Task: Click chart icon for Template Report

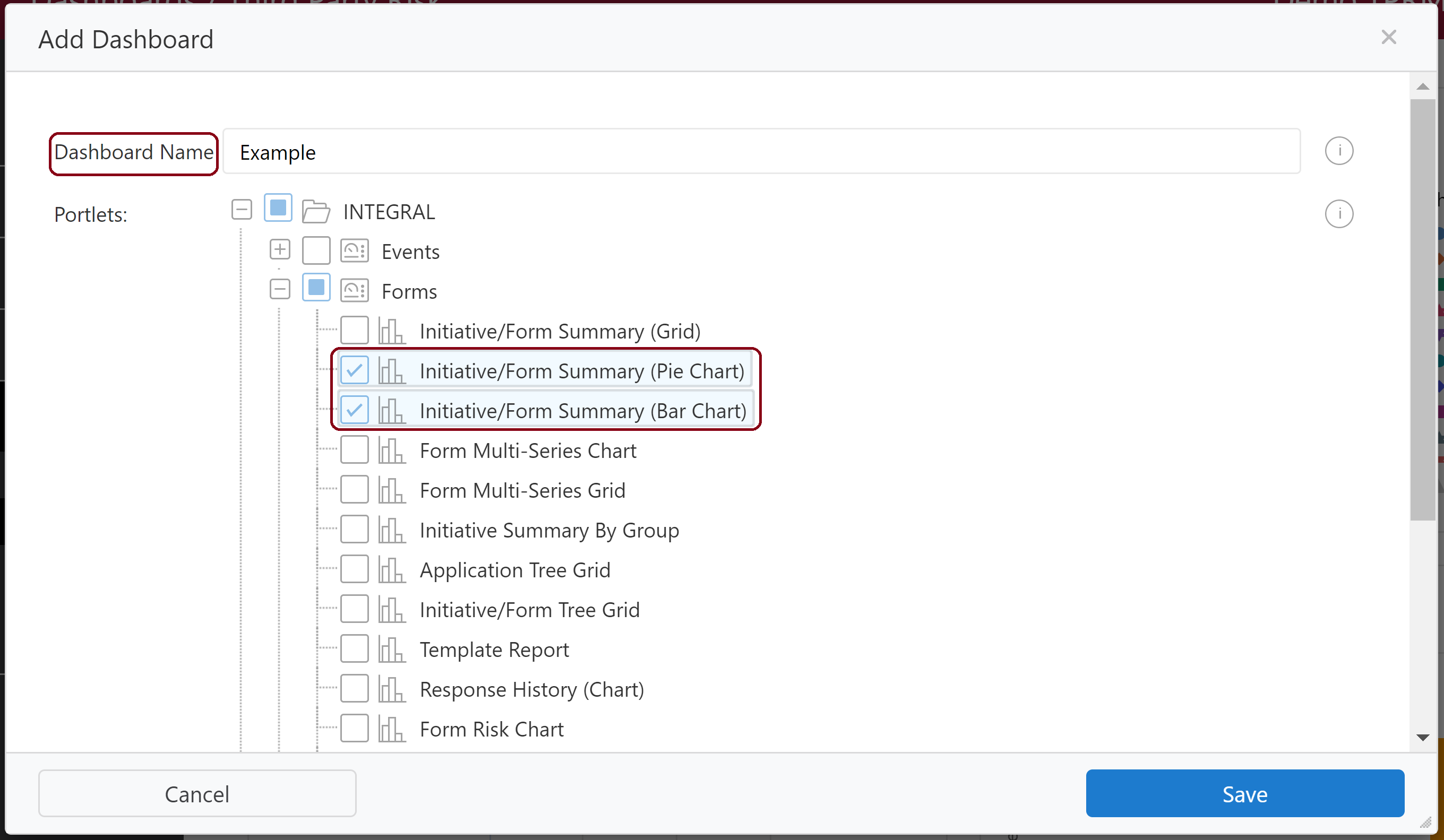Action: click(x=392, y=650)
